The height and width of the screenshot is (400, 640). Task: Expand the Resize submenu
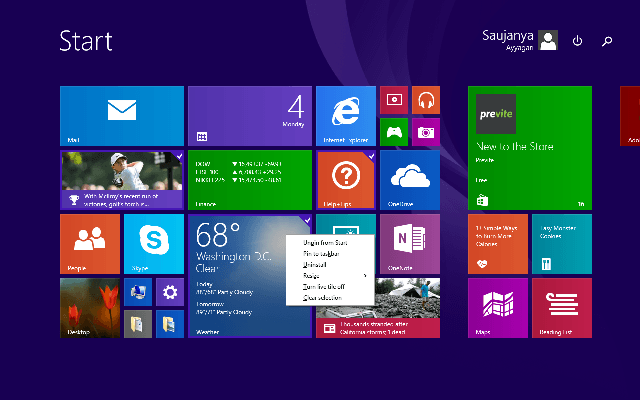330,276
